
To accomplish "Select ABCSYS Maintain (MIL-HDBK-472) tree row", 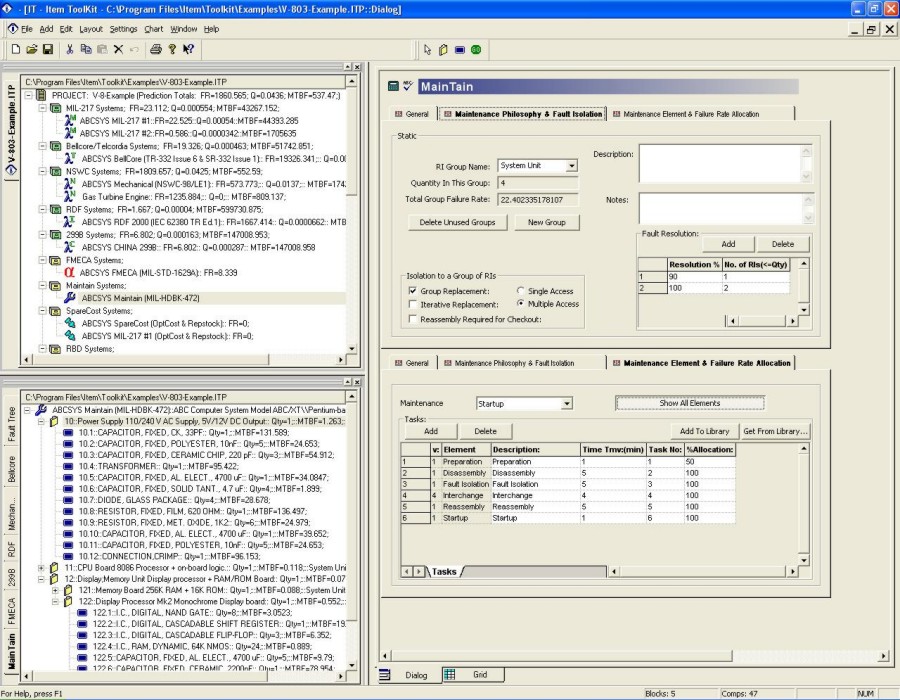I will pos(140,298).
